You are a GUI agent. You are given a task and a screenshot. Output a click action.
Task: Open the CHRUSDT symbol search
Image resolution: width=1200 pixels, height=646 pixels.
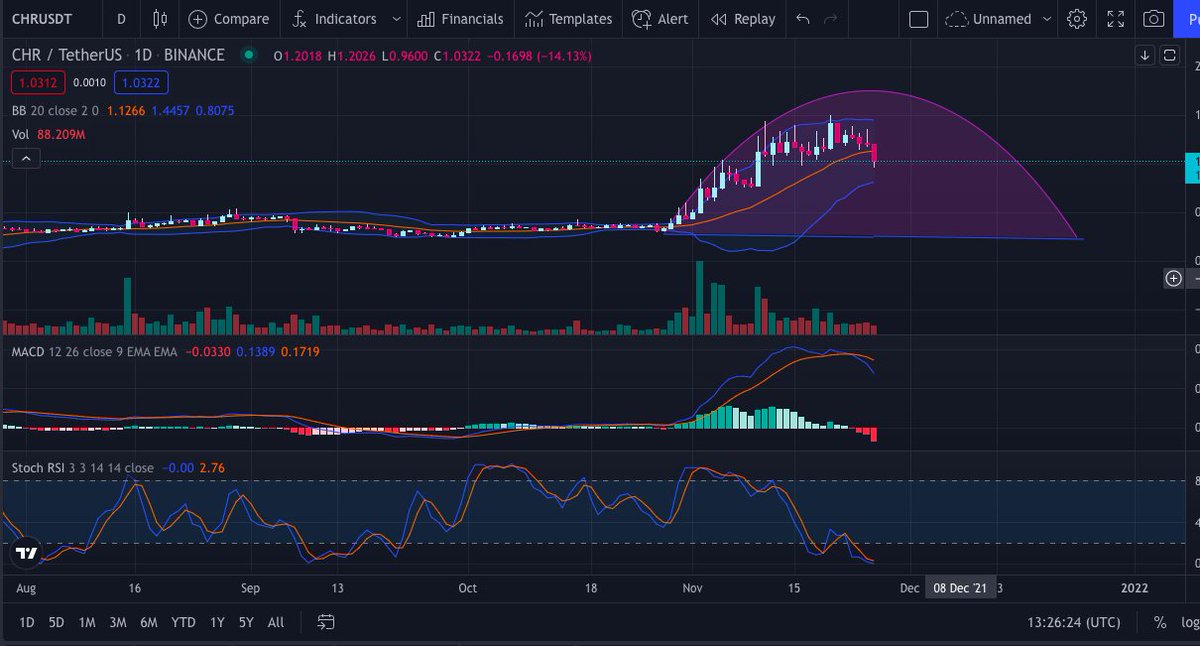[43, 19]
